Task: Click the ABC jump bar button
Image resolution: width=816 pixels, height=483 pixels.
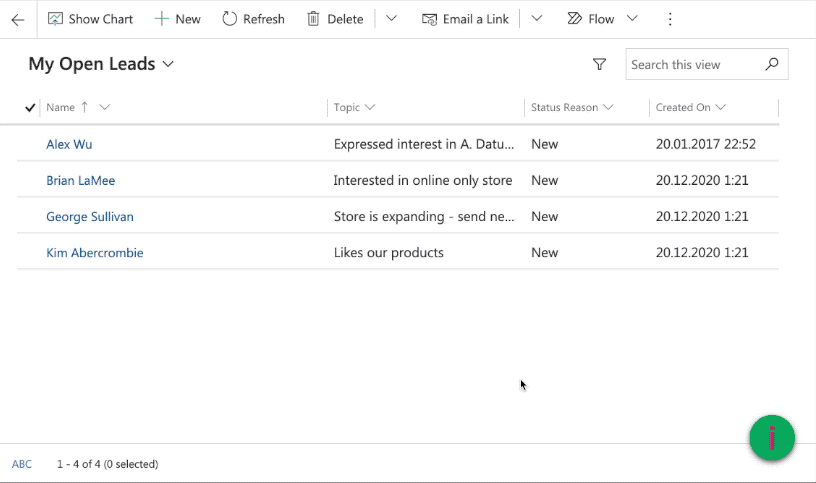Action: click(22, 464)
